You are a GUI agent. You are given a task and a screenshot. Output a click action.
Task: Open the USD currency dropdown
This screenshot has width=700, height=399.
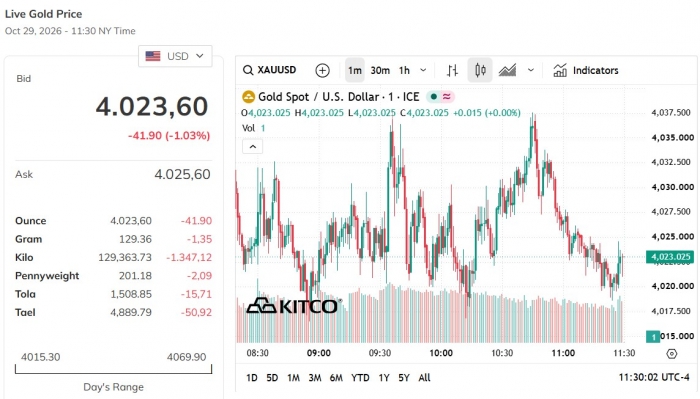[175, 56]
